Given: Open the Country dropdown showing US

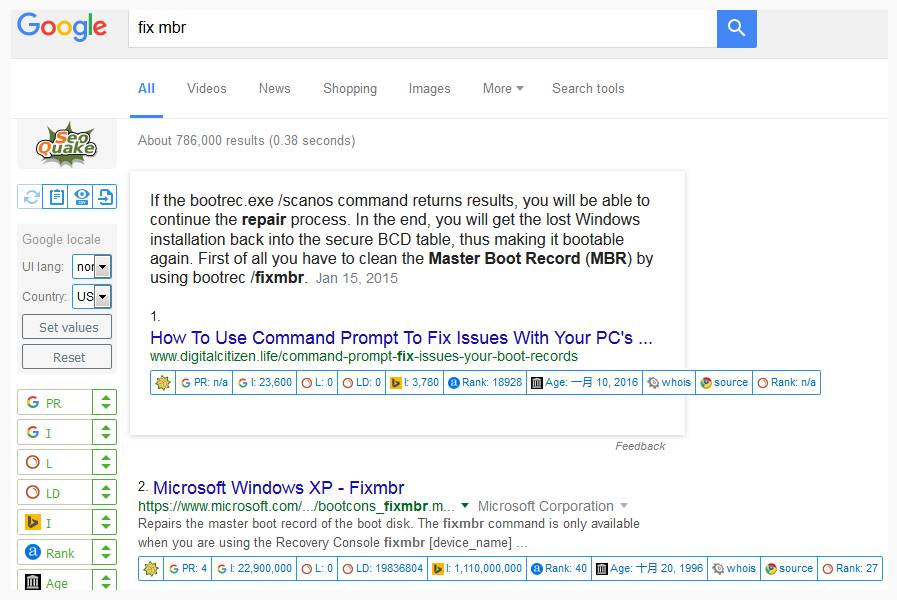Looking at the screenshot, I should point(92,296).
